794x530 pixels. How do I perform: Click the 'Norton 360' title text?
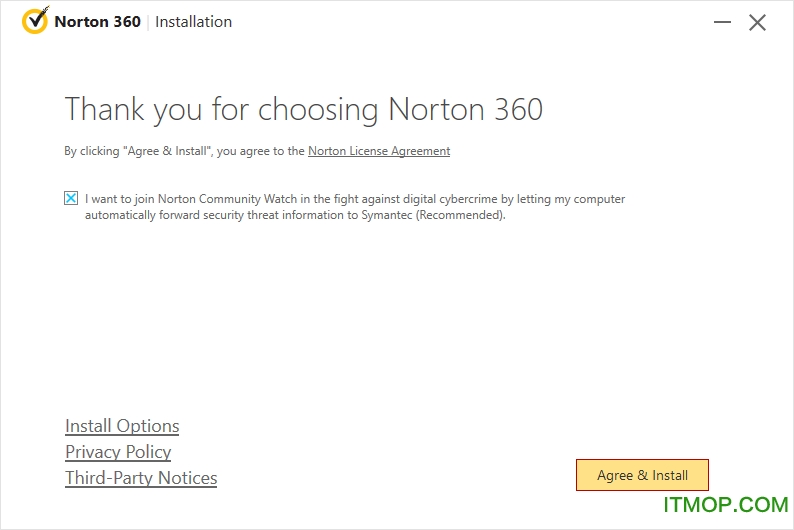click(x=97, y=22)
